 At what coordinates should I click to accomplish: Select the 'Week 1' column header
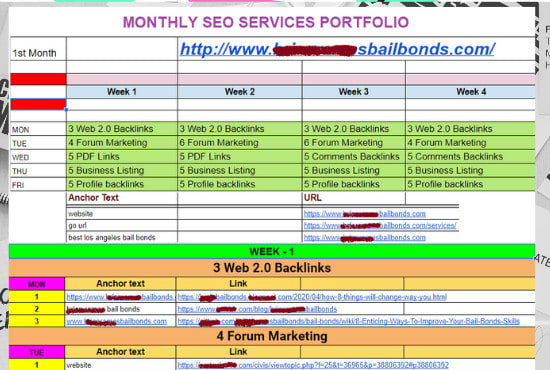[x=122, y=92]
